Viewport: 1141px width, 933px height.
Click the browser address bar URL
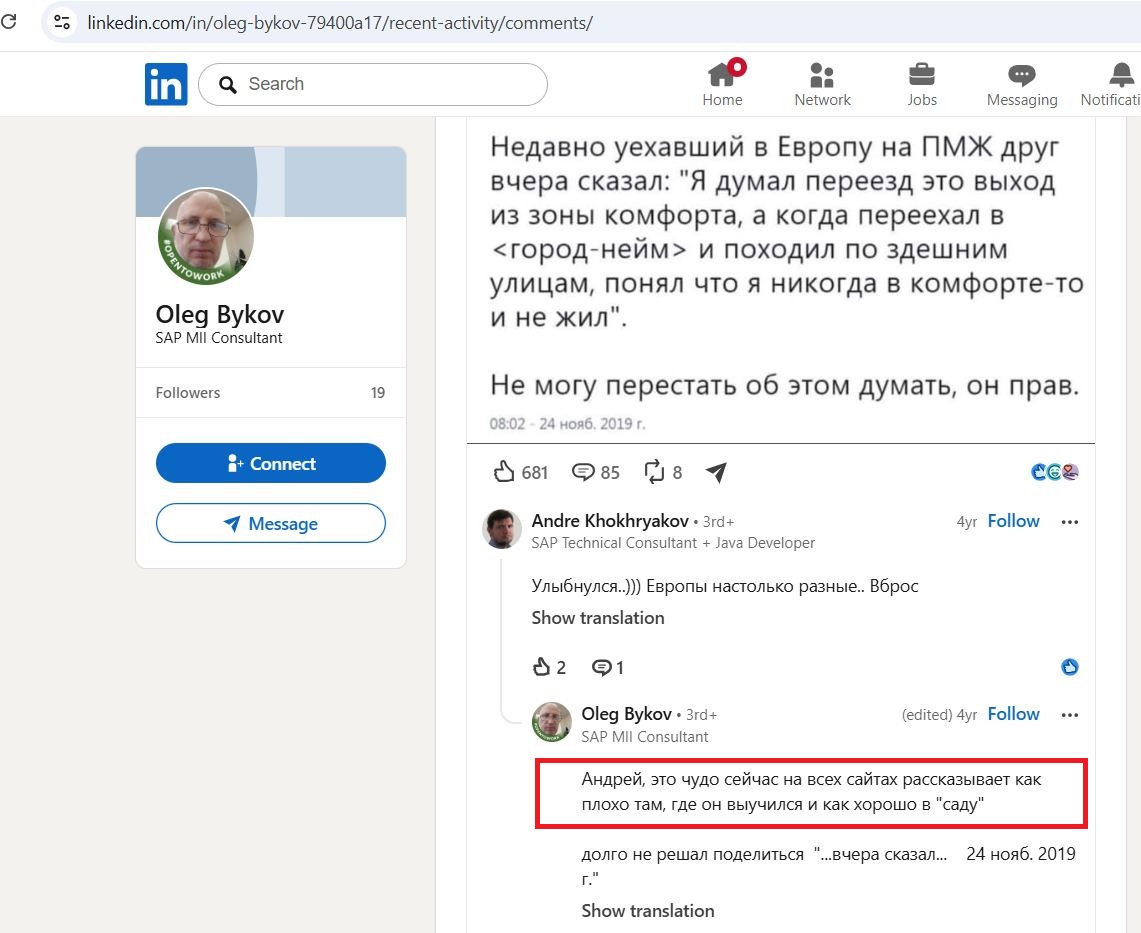coord(340,23)
